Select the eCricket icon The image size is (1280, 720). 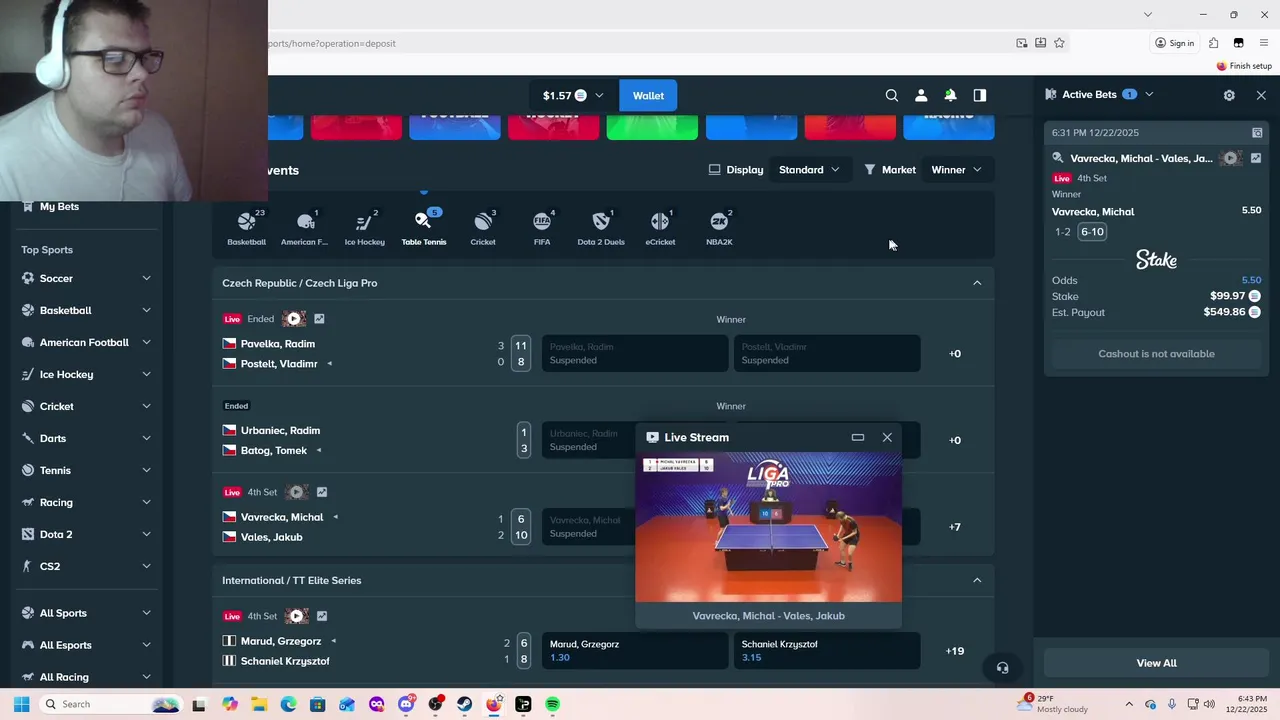coord(660,228)
